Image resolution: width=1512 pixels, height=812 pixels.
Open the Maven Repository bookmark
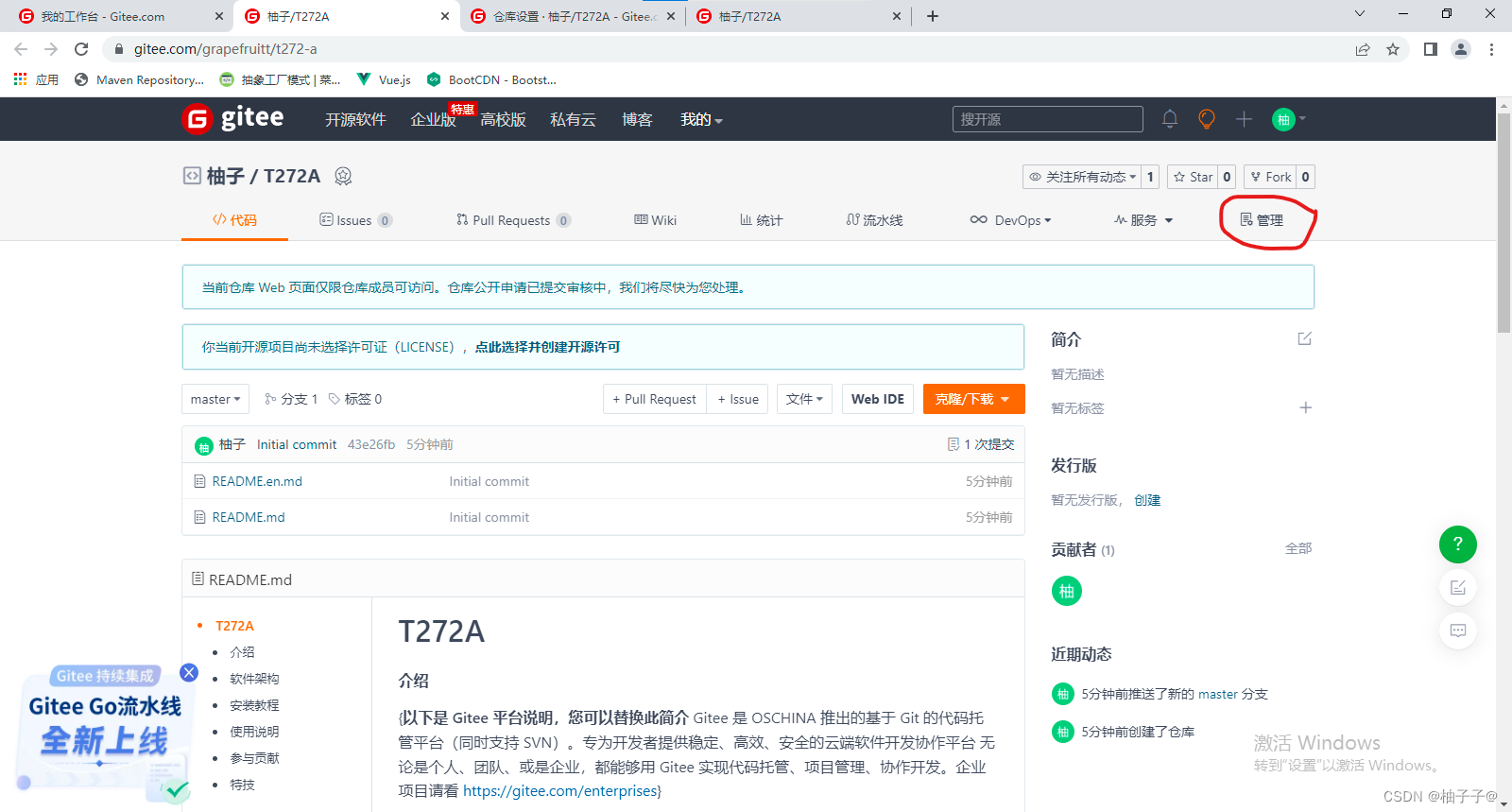click(x=139, y=79)
